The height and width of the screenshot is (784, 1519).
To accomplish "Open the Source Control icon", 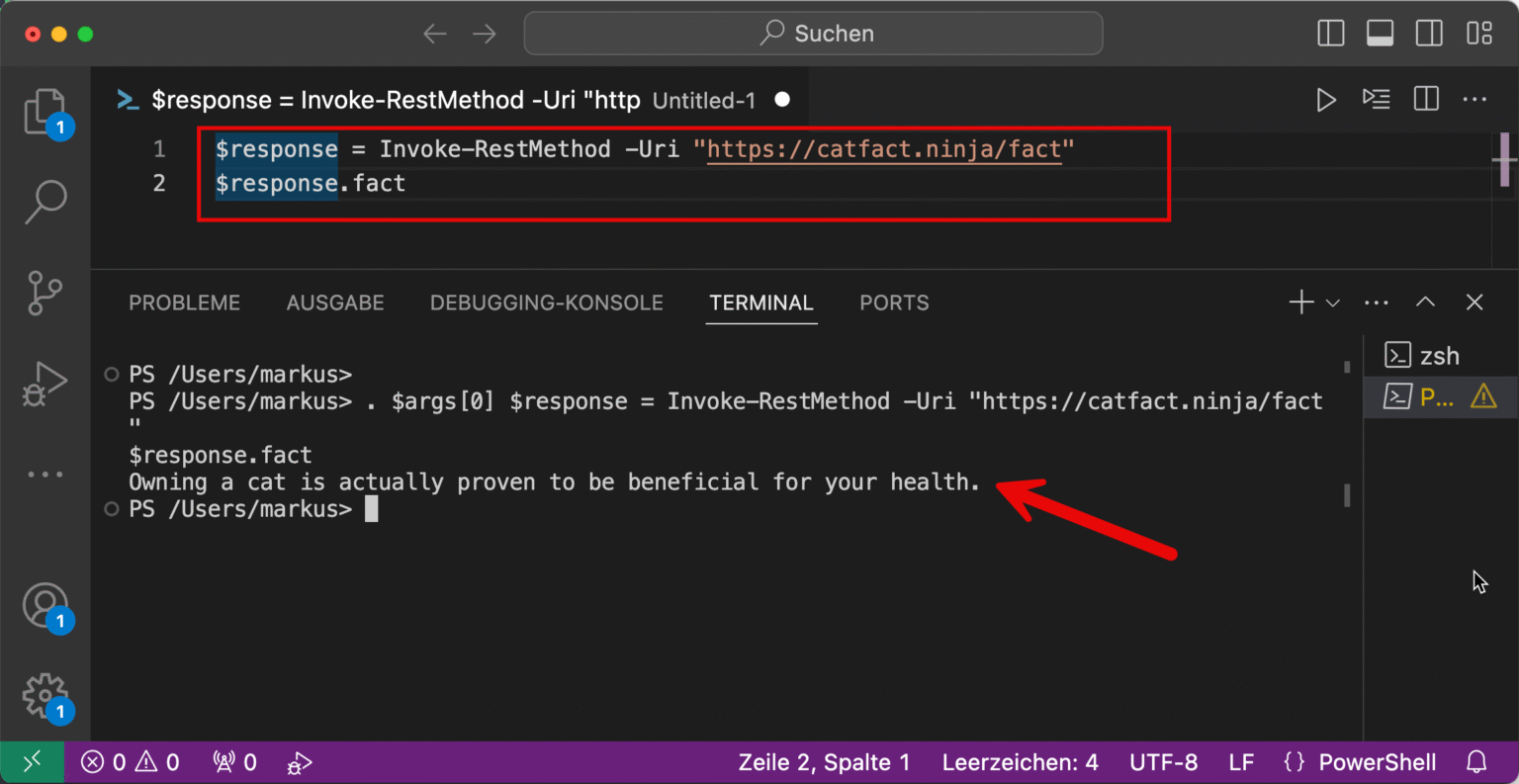I will click(45, 294).
